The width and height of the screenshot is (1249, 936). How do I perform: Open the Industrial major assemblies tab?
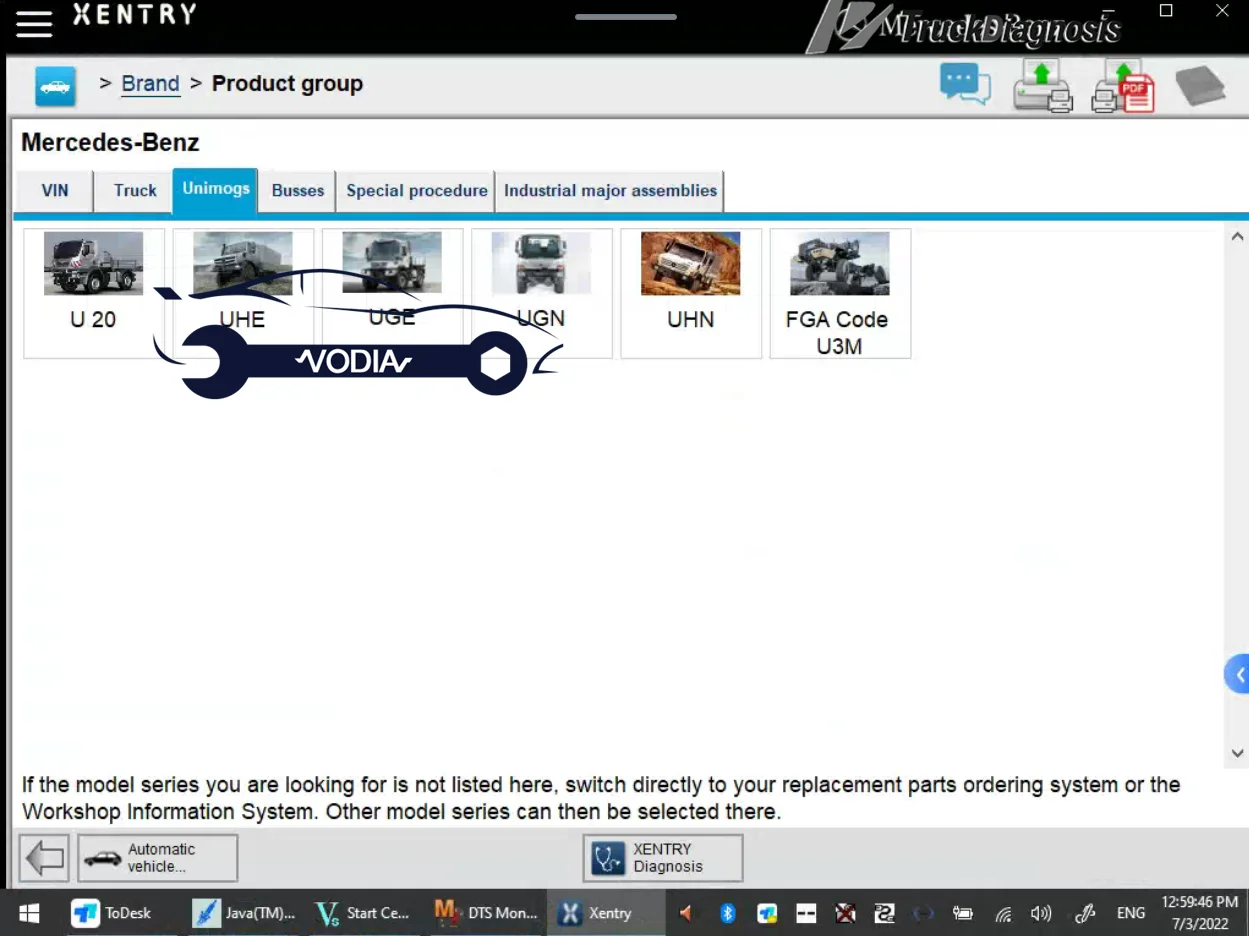pos(610,191)
